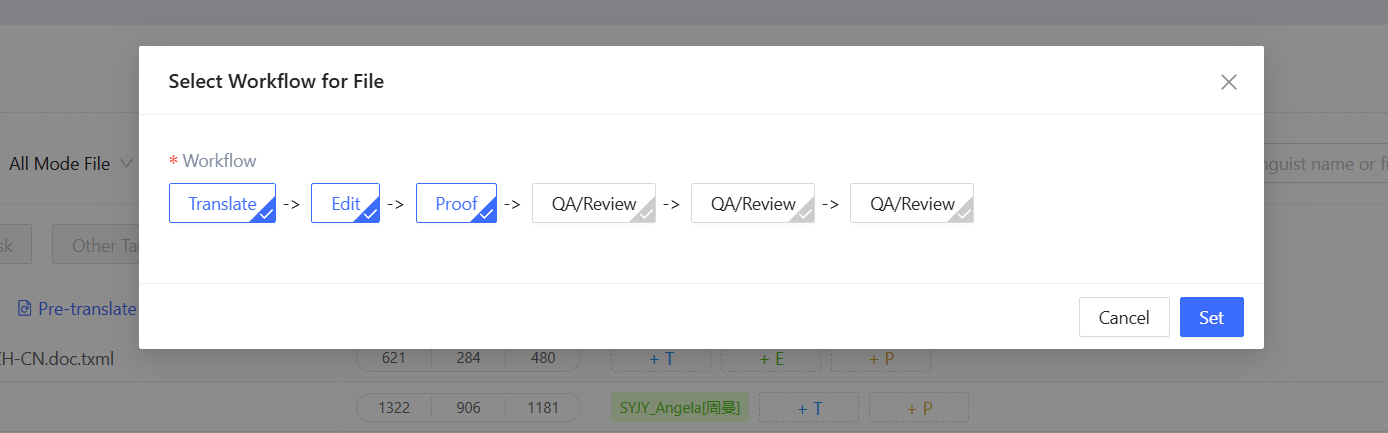This screenshot has width=1388, height=433.
Task: Click word count 480
Action: pos(542,358)
